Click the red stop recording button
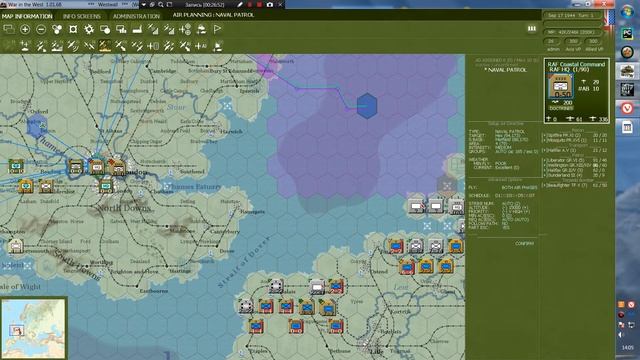640x360 pixels. click(x=260, y=4)
